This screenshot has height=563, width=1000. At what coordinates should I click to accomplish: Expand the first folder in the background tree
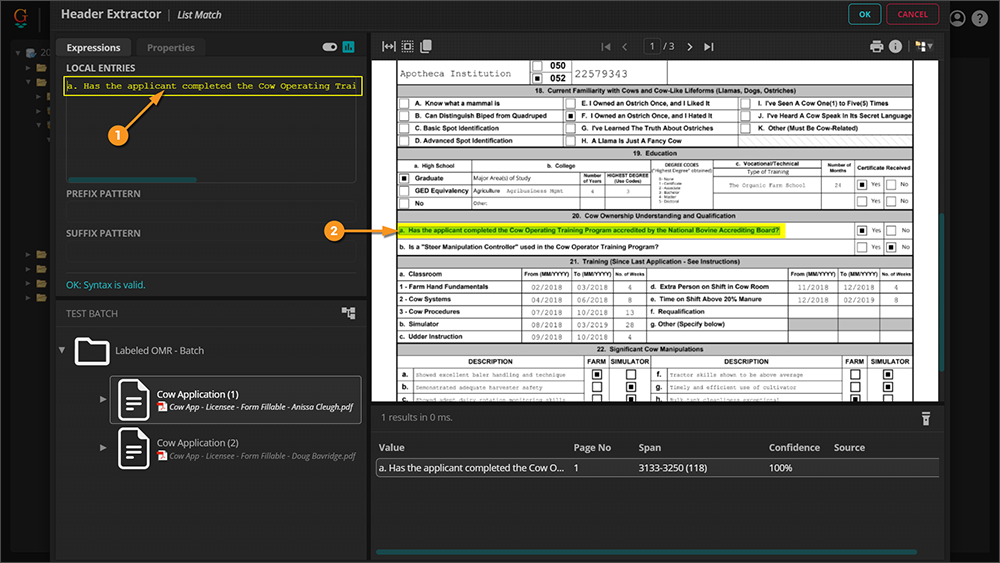[28, 68]
